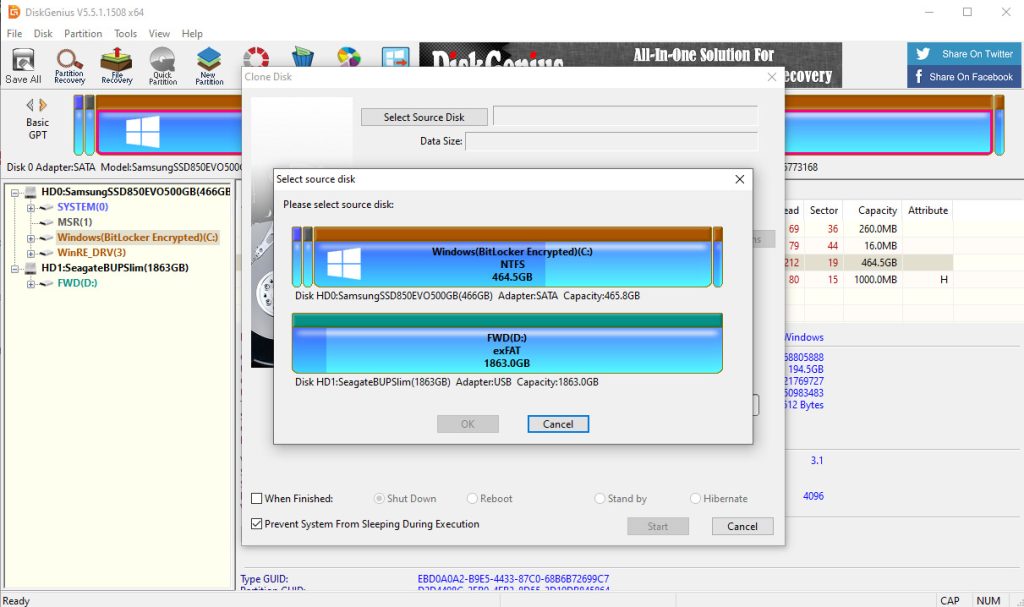Uncheck Prevent System From Sleeping option

[257, 524]
